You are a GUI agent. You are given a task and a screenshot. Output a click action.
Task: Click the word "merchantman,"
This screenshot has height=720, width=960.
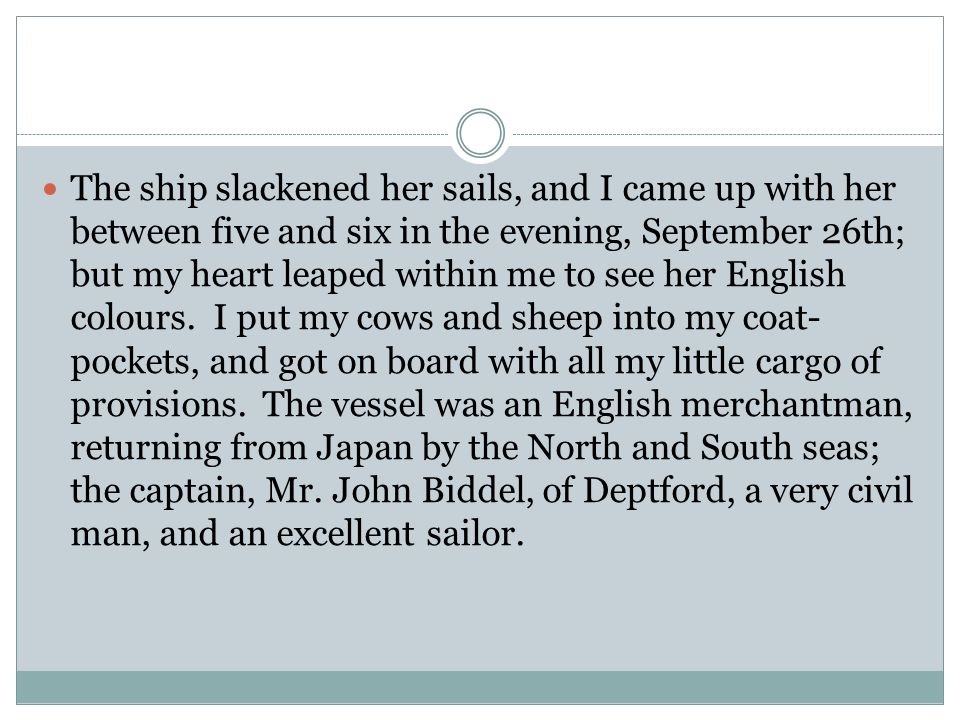[x=796, y=404]
